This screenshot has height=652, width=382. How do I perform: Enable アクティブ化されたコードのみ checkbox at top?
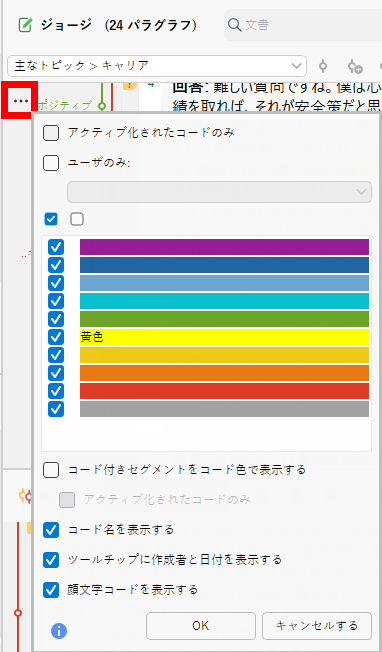coord(51,133)
